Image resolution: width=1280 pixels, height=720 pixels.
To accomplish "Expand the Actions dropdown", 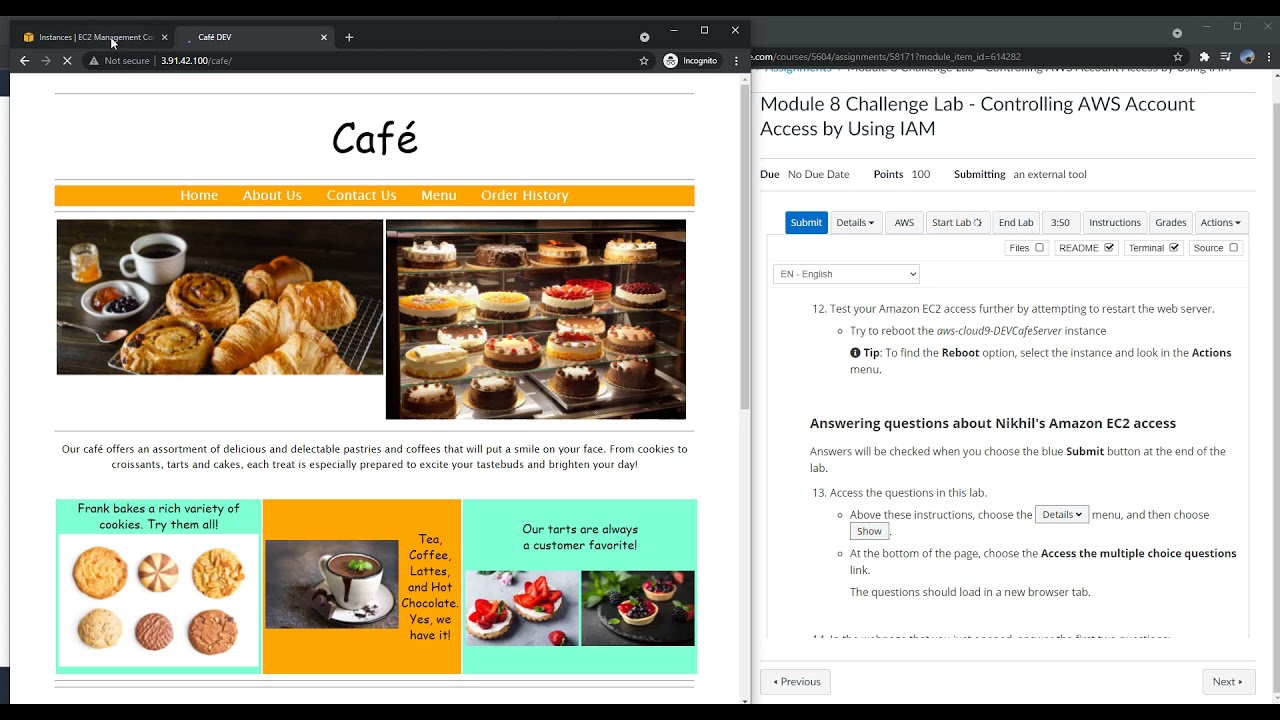I will (x=1220, y=222).
